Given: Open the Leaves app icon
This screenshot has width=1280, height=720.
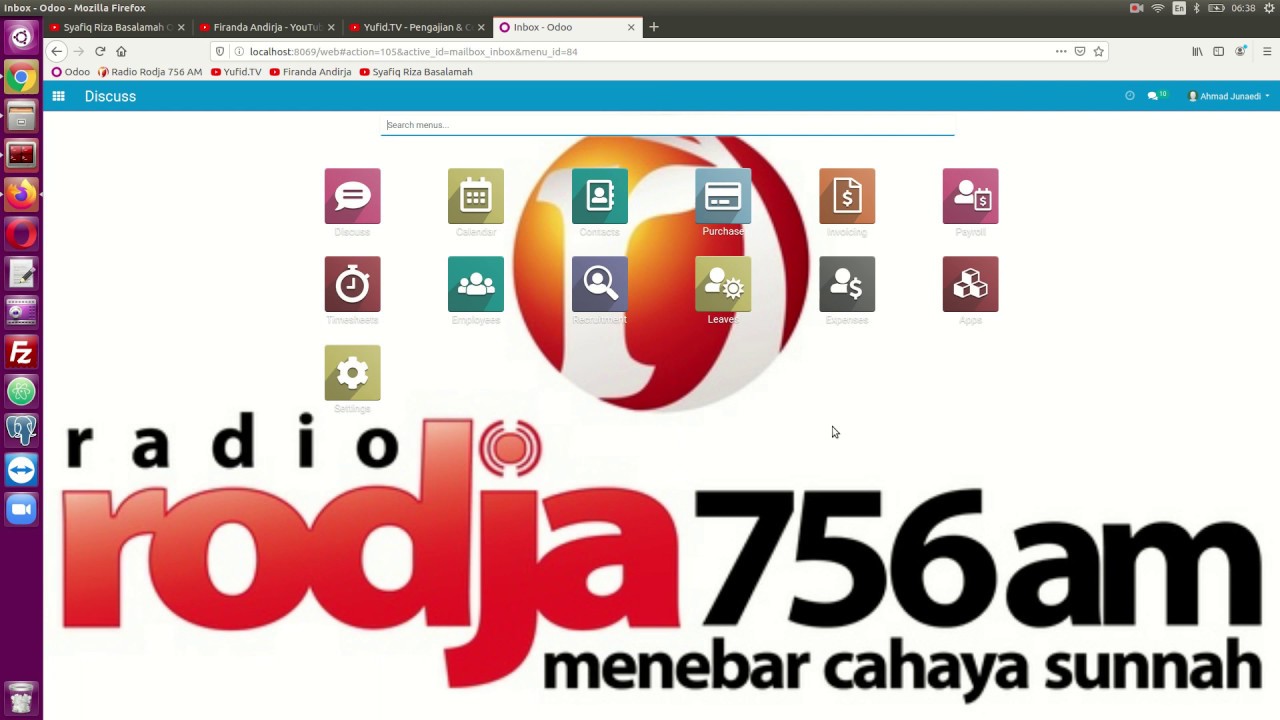Looking at the screenshot, I should pyautogui.click(x=723, y=284).
